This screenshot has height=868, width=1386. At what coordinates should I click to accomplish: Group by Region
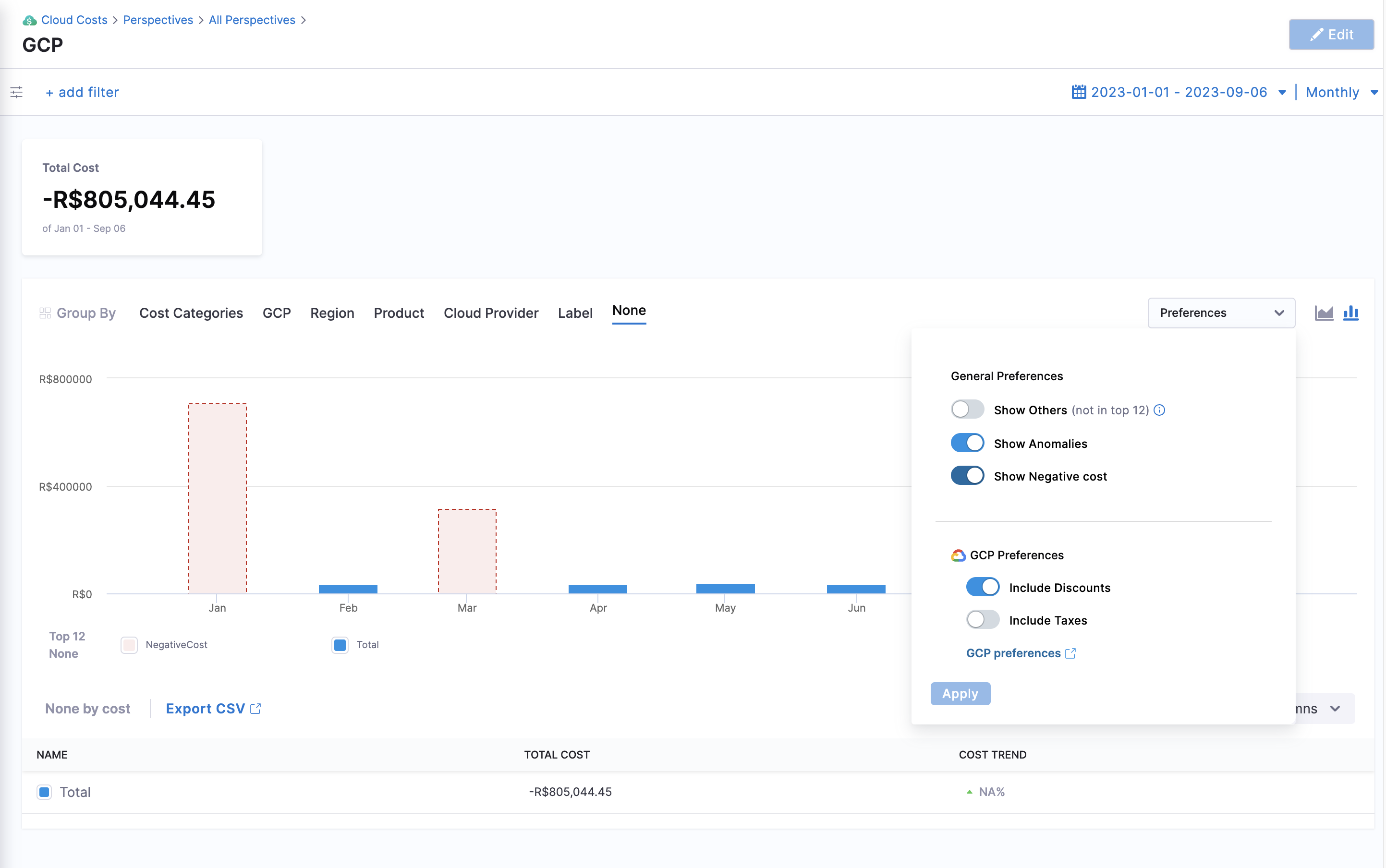332,313
